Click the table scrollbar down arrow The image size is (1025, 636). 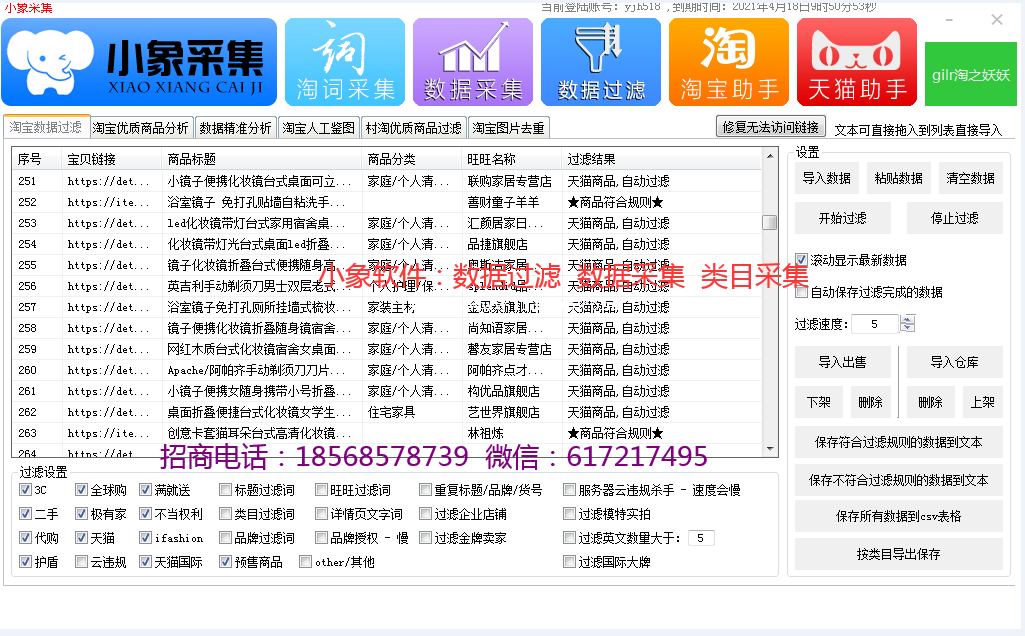770,448
